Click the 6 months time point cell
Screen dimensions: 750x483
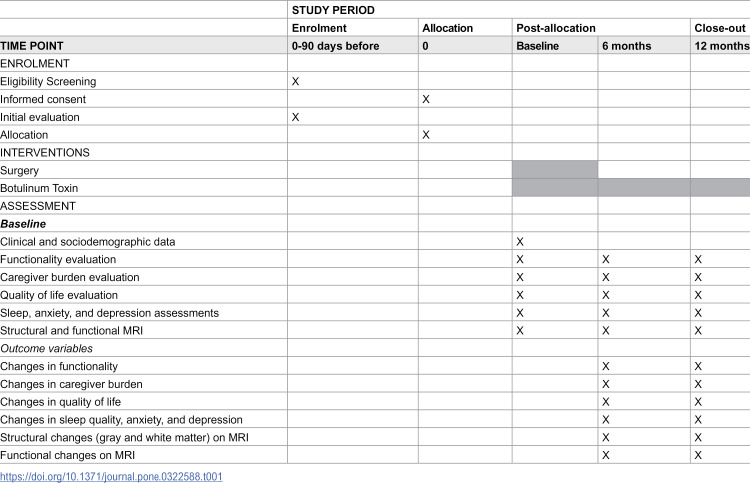(x=644, y=46)
